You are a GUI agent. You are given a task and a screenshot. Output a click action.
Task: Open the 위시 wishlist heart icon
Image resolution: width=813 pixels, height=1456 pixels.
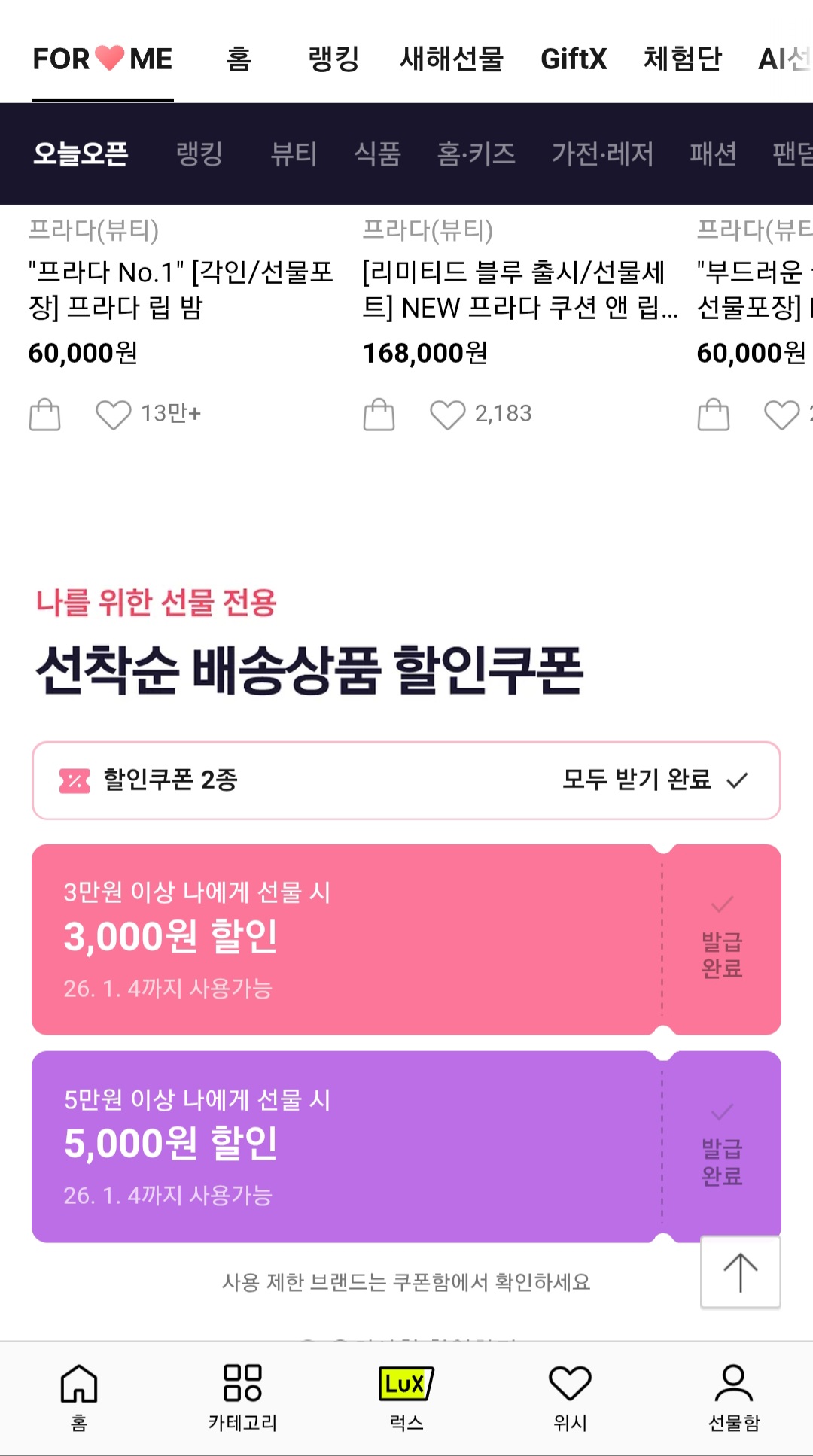tap(570, 1397)
